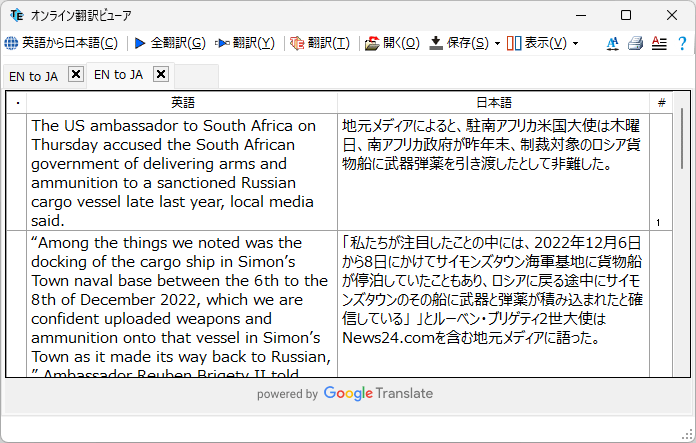Expand the 表示 dropdown arrow
Screen dimensions: 696x443
(575, 44)
